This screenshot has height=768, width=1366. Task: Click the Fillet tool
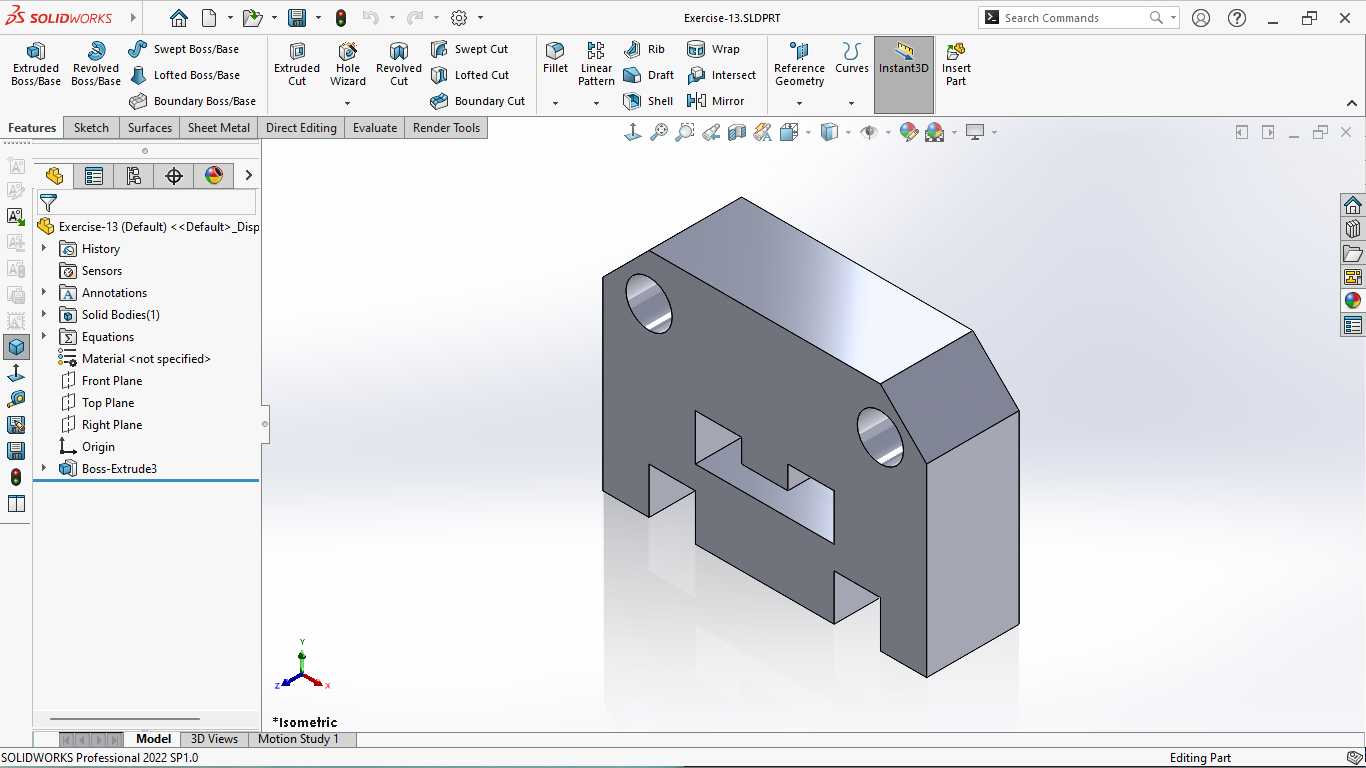[x=555, y=58]
